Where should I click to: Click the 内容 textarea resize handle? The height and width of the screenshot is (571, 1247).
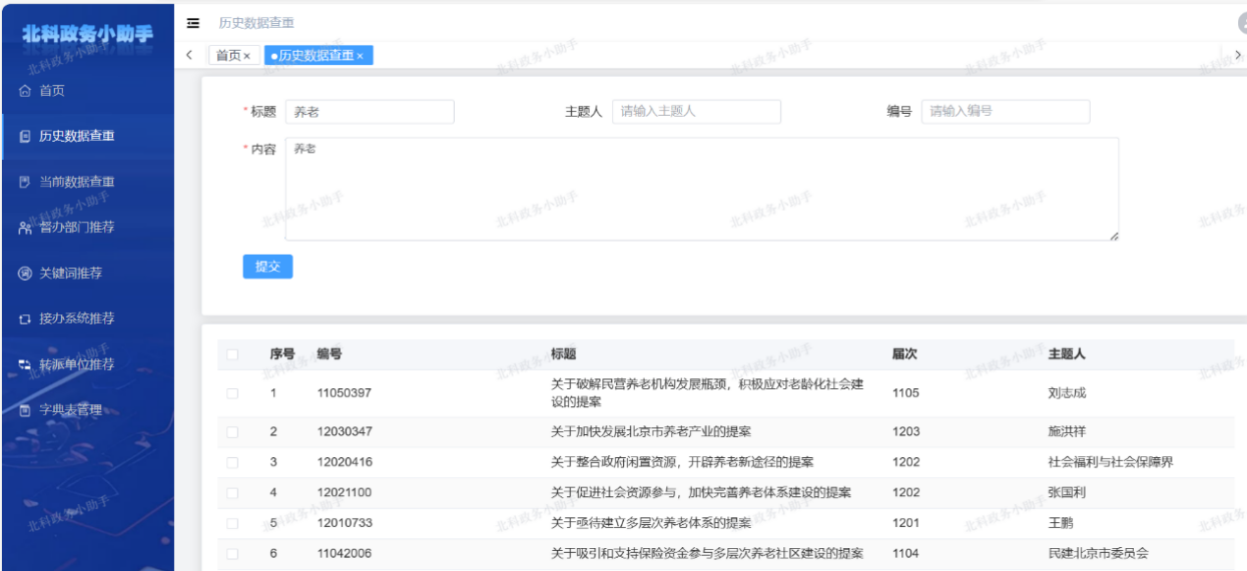pyautogui.click(x=1113, y=235)
